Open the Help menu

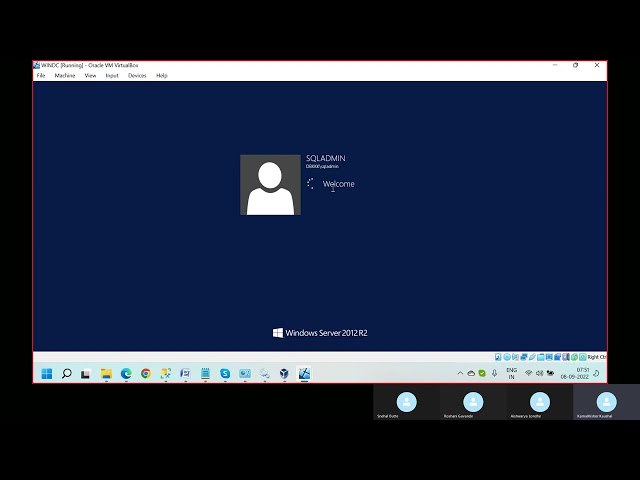coord(162,76)
